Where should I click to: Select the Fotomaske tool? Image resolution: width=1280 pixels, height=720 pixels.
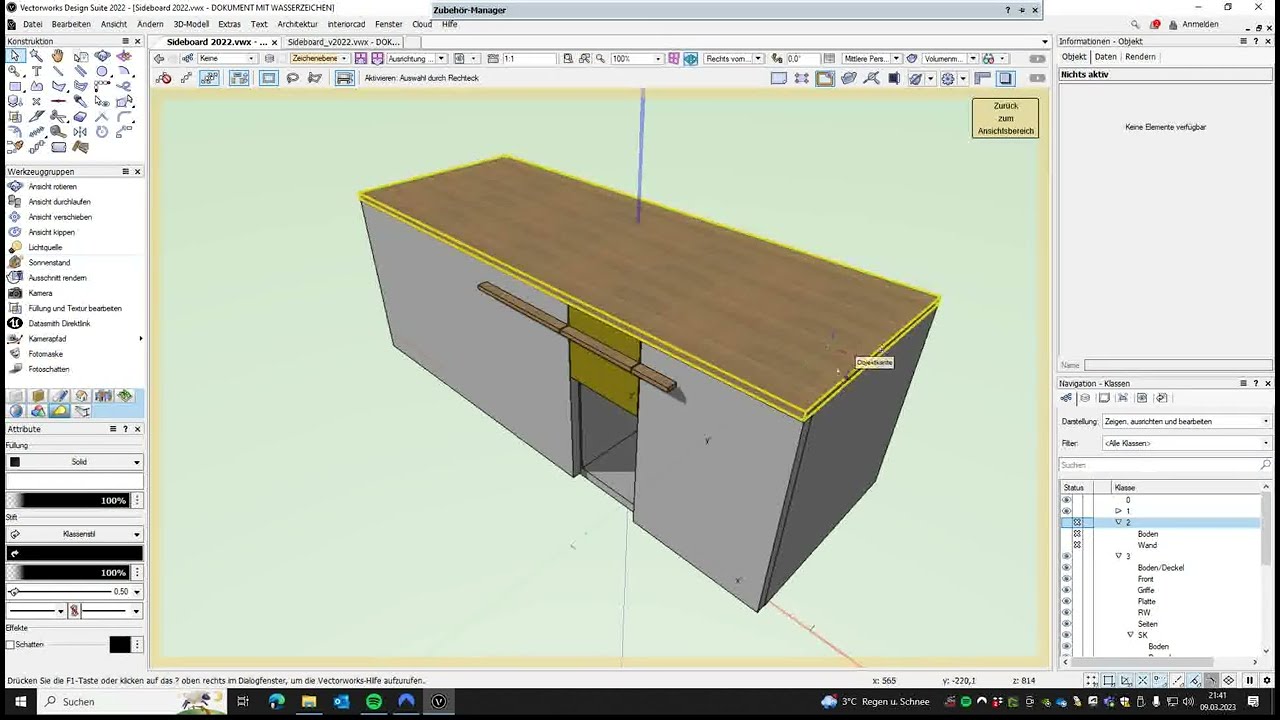tap(45, 354)
